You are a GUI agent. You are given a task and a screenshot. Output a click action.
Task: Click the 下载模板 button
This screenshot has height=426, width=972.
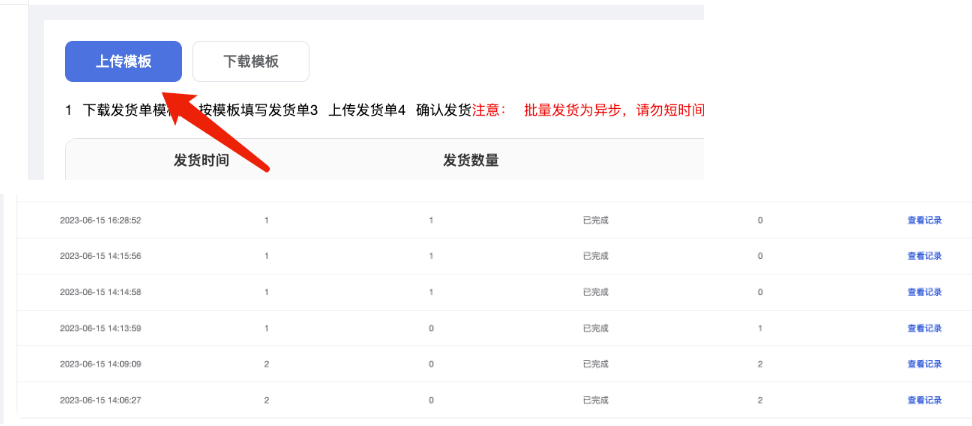251,61
